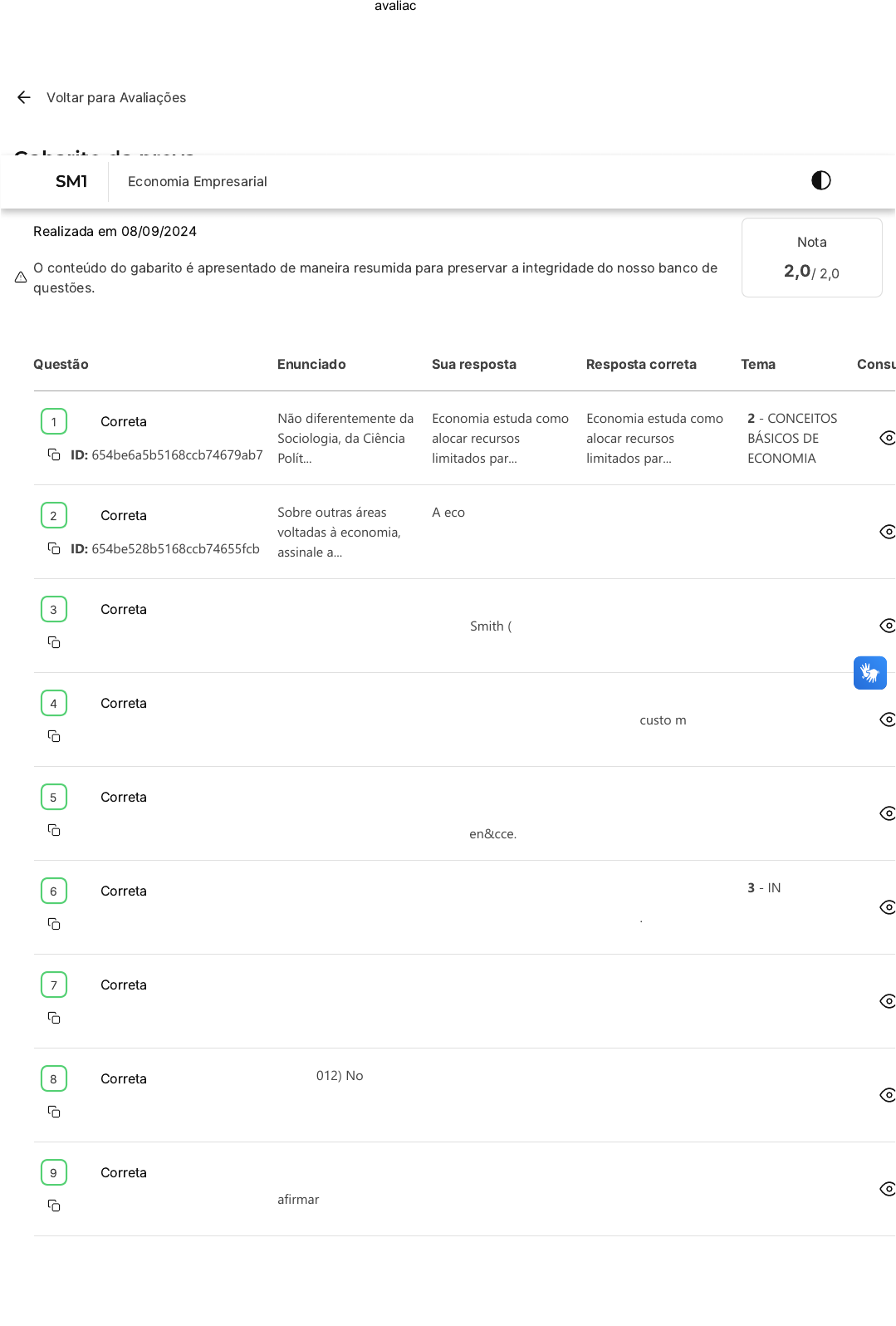Click the number 6 question badge

click(x=54, y=891)
